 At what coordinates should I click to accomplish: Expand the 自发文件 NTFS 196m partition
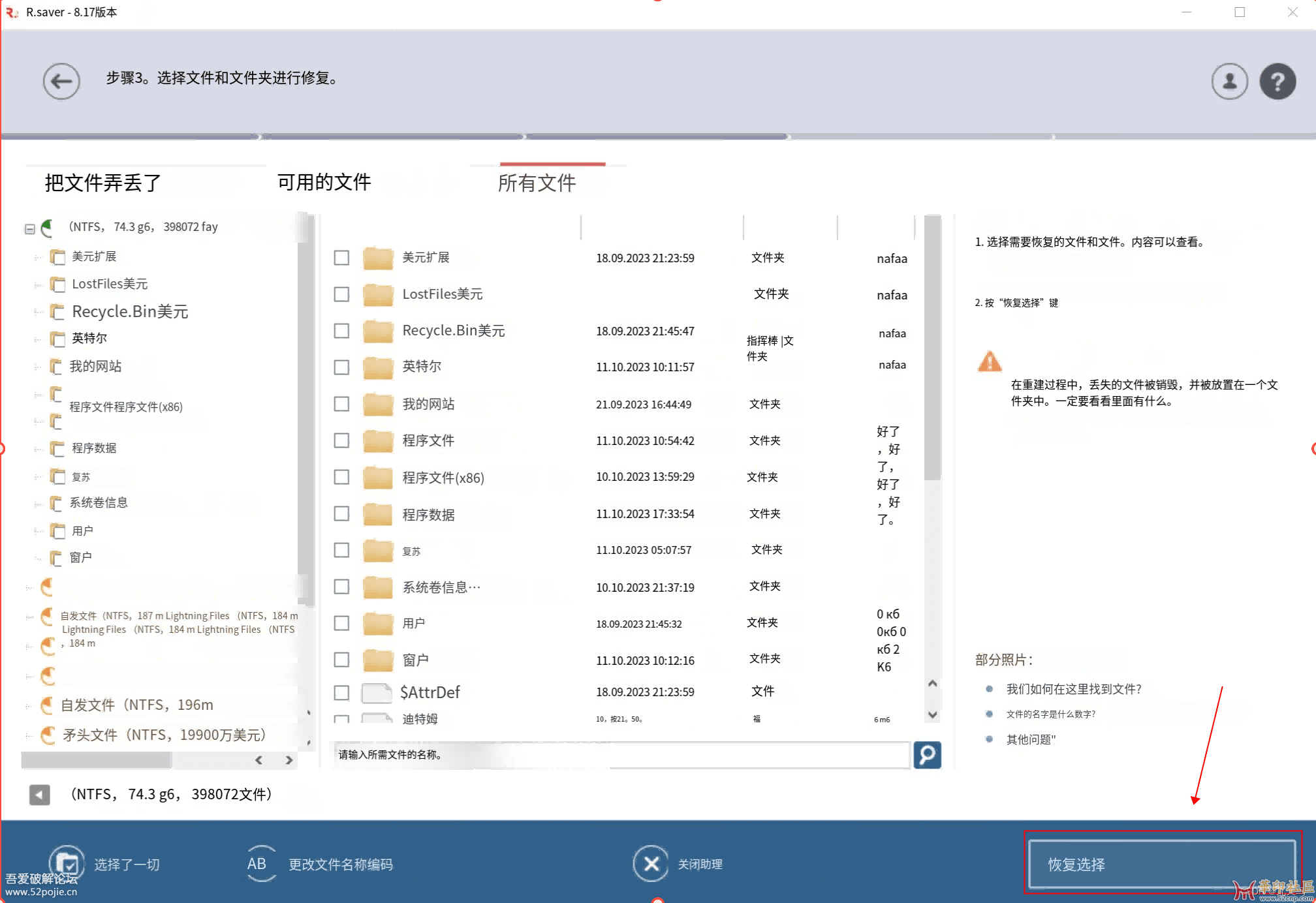(29, 705)
